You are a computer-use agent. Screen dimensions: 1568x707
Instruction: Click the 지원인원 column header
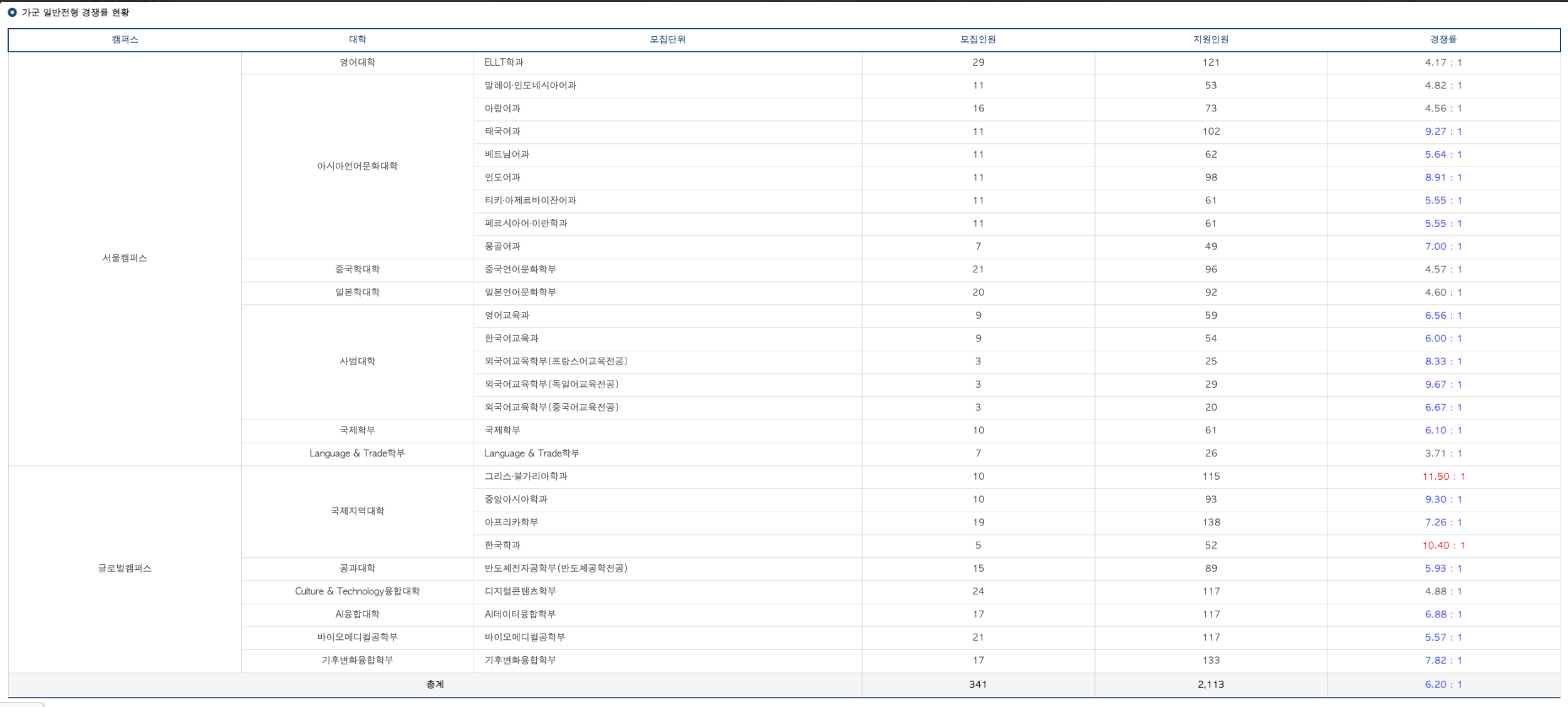pyautogui.click(x=1210, y=39)
